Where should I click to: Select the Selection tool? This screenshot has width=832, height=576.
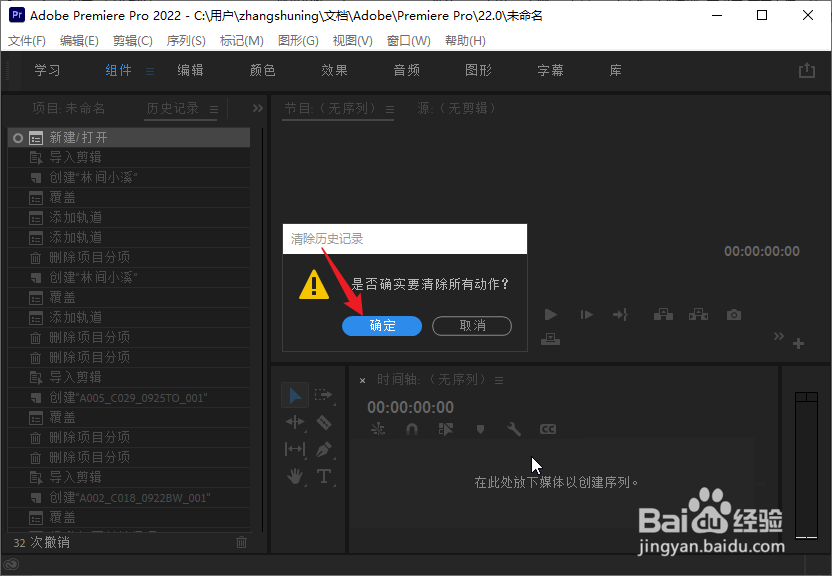tap(295, 396)
